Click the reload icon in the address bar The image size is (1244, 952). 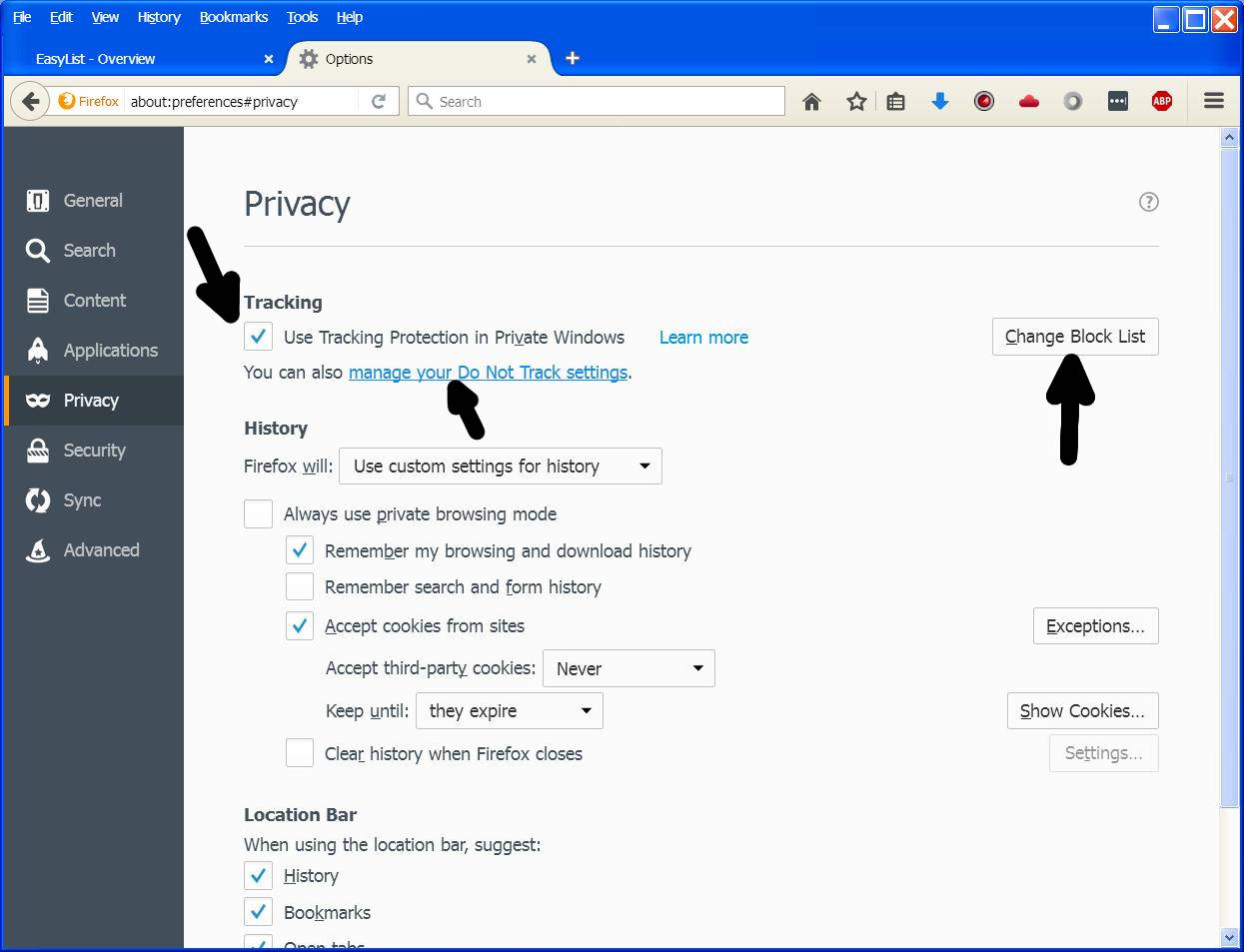(x=379, y=101)
